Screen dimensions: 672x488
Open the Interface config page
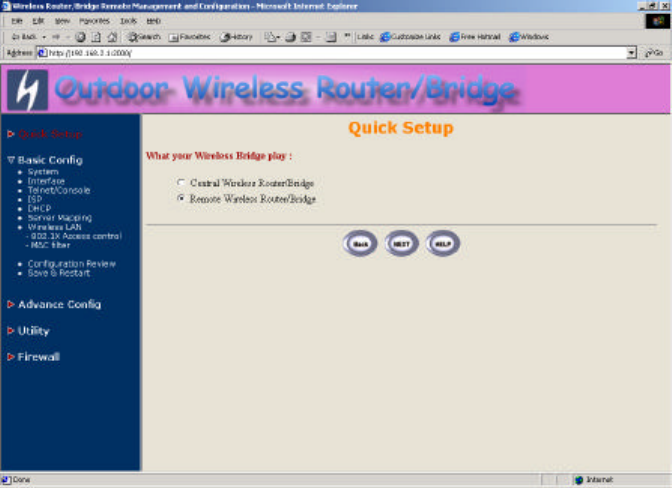(46, 181)
